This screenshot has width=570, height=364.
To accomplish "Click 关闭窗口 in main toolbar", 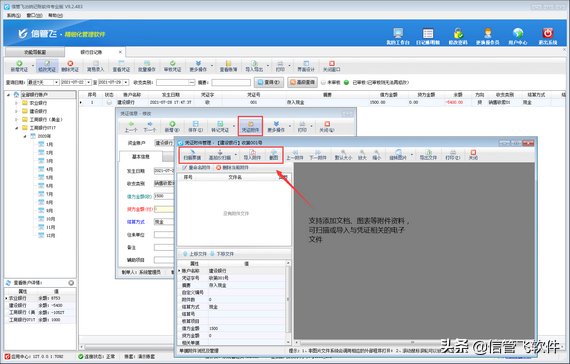I will (332, 66).
